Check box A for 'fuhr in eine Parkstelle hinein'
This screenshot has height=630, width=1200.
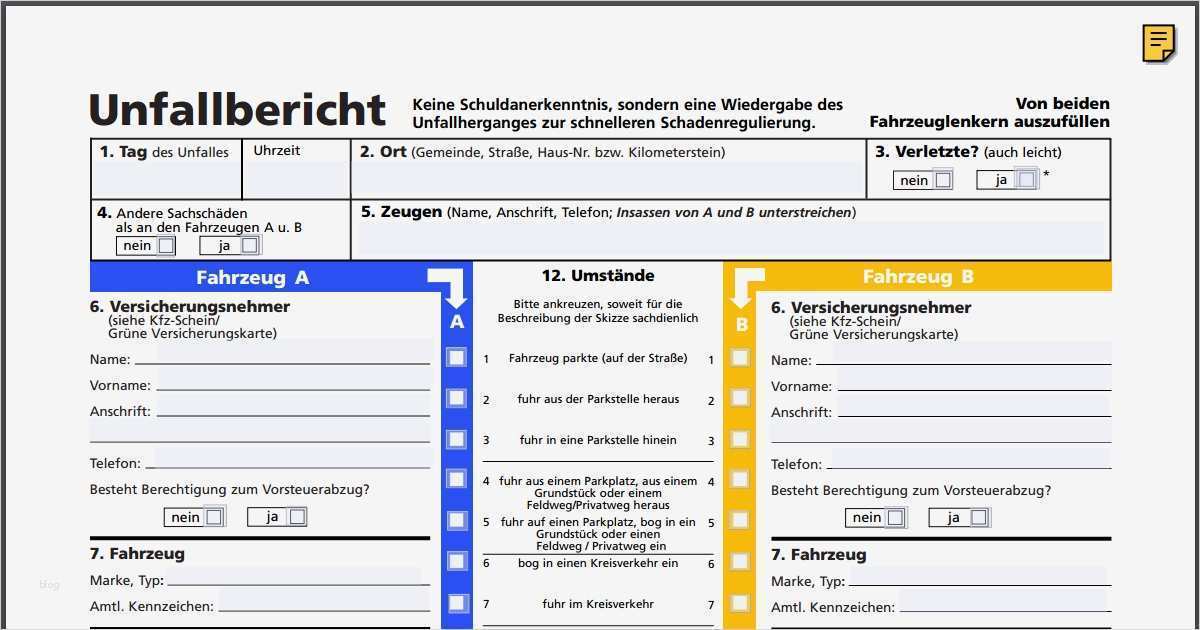[456, 439]
